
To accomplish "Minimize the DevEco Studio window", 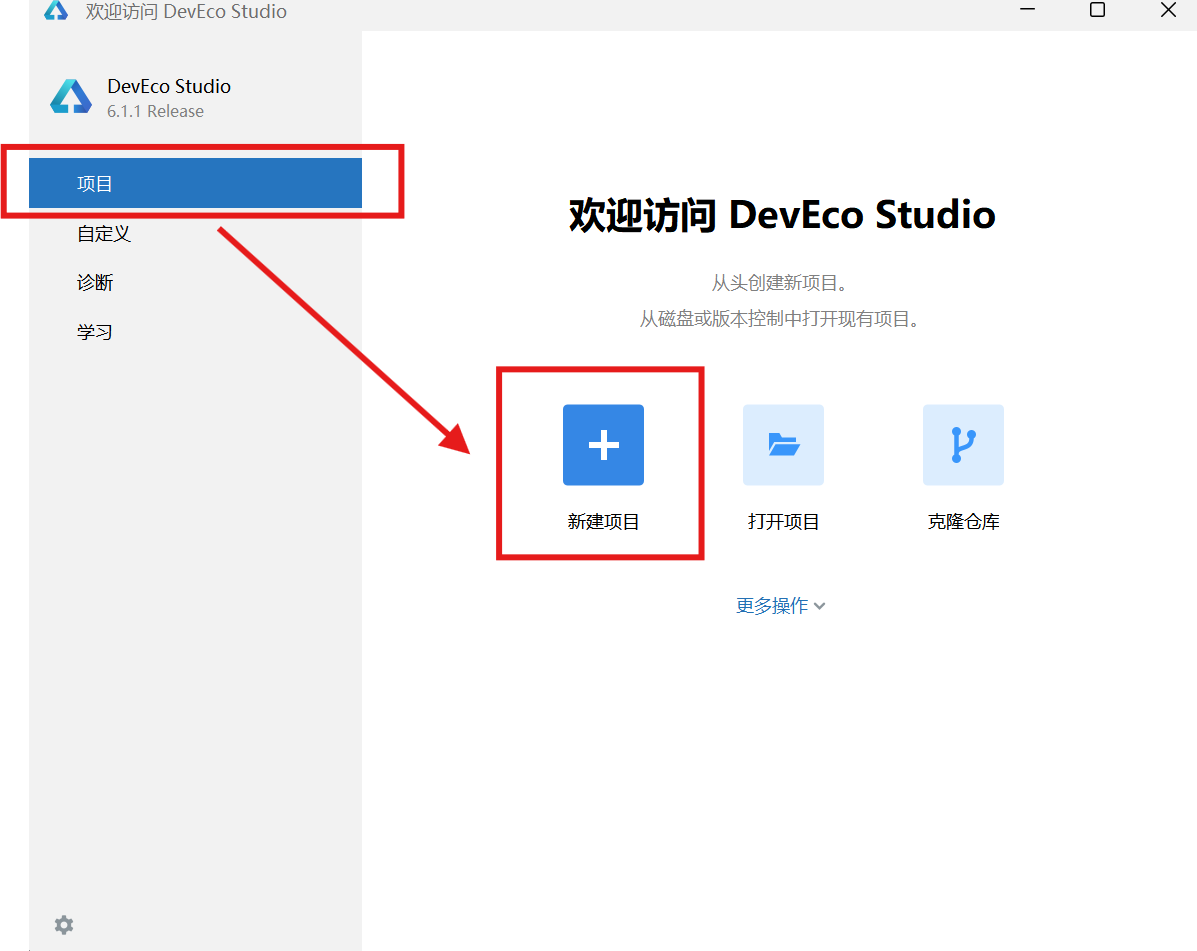I will click(1028, 10).
